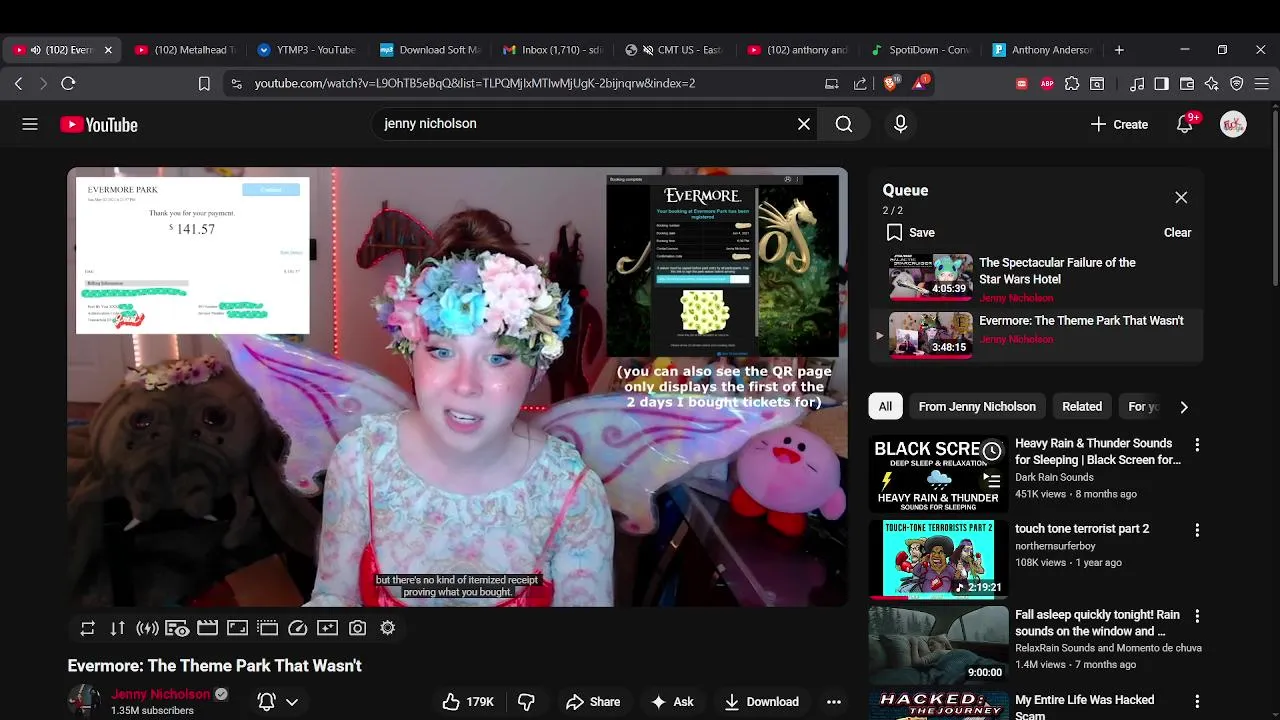Click the Download button
Screen dimensions: 1280x720
762,702
